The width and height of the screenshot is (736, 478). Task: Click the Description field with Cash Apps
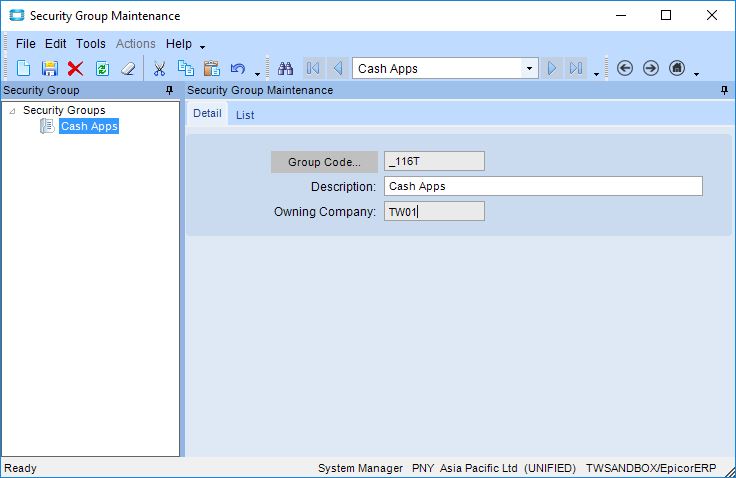point(543,186)
